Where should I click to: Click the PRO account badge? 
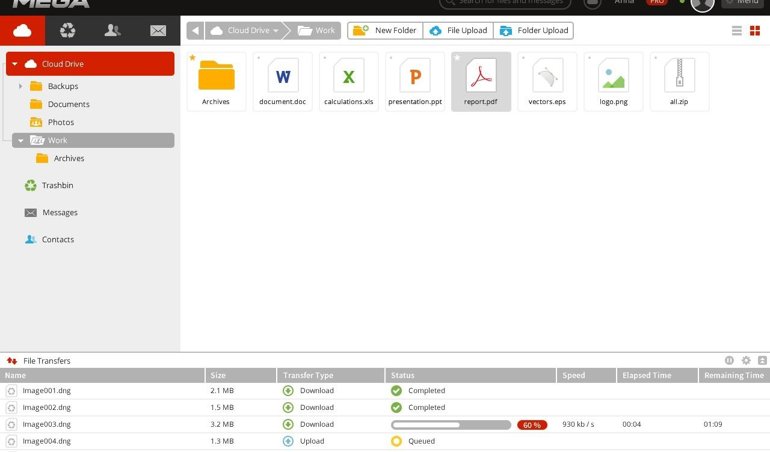[x=657, y=2]
